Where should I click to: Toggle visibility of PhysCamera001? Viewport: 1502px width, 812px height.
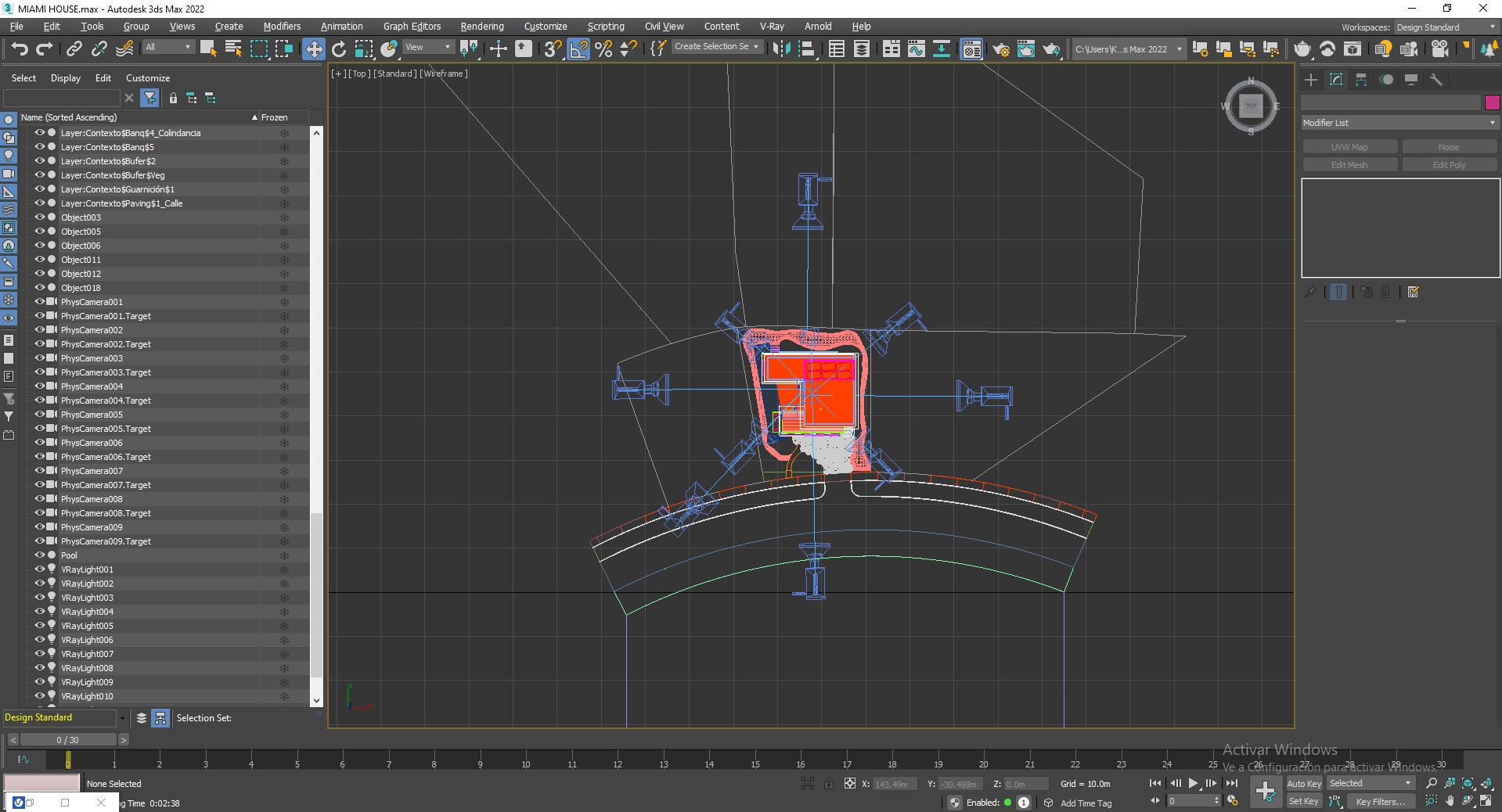(x=39, y=301)
